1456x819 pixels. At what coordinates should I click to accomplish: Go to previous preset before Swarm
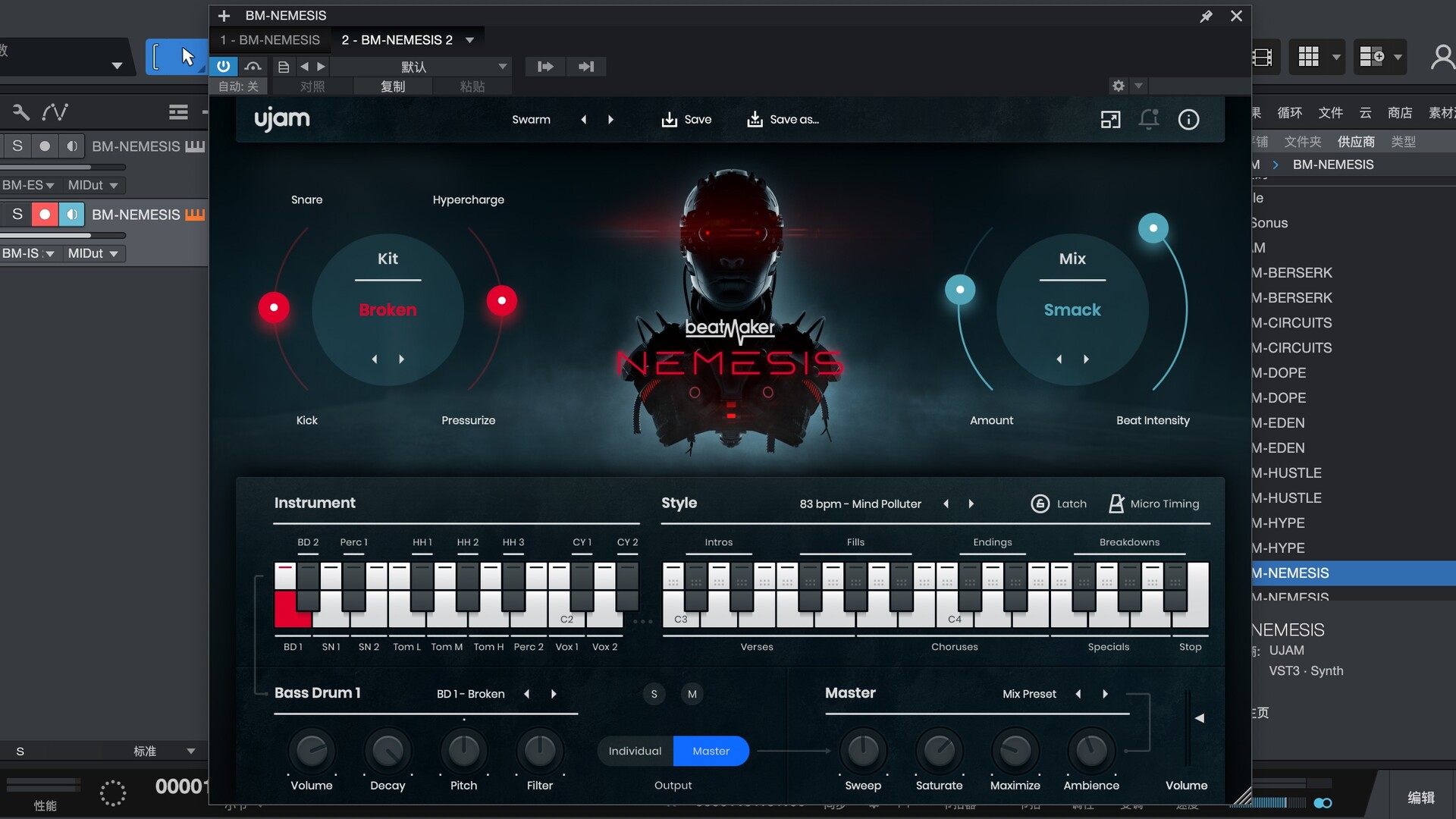pos(583,119)
